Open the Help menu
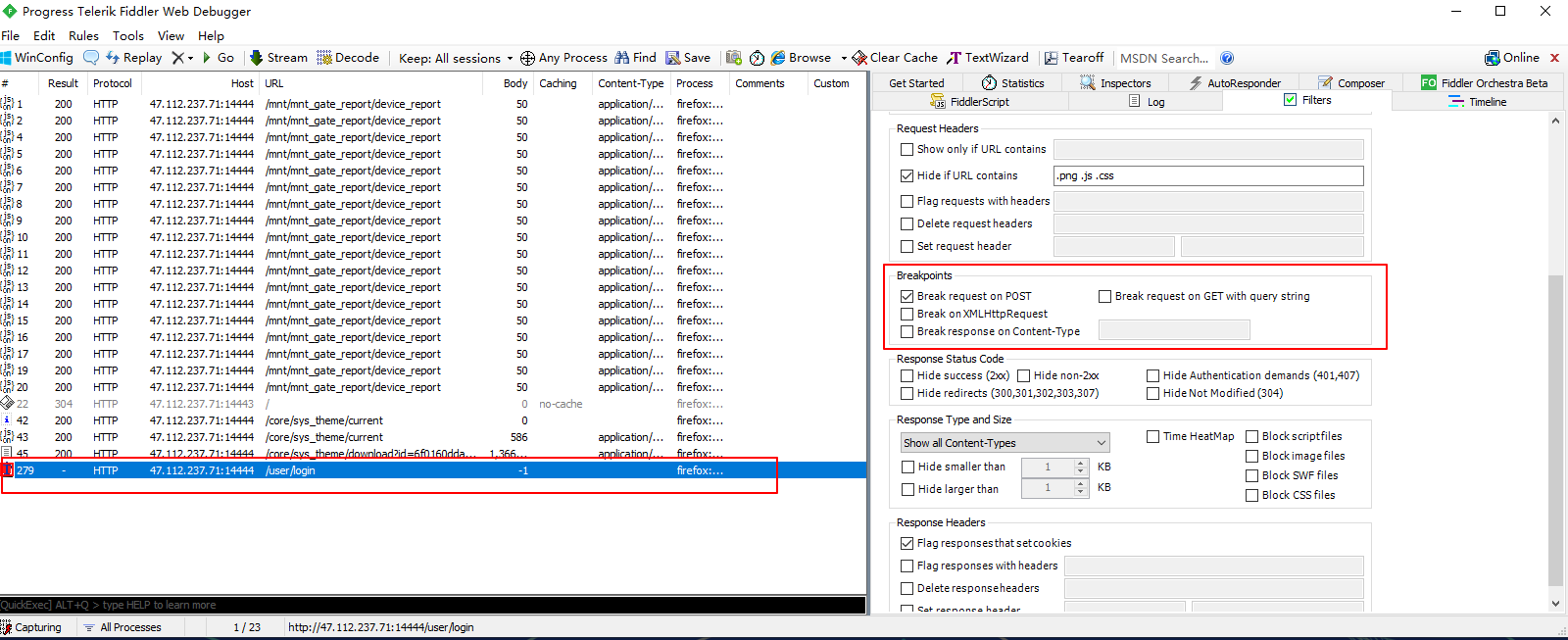This screenshot has width=1568, height=640. [211, 35]
